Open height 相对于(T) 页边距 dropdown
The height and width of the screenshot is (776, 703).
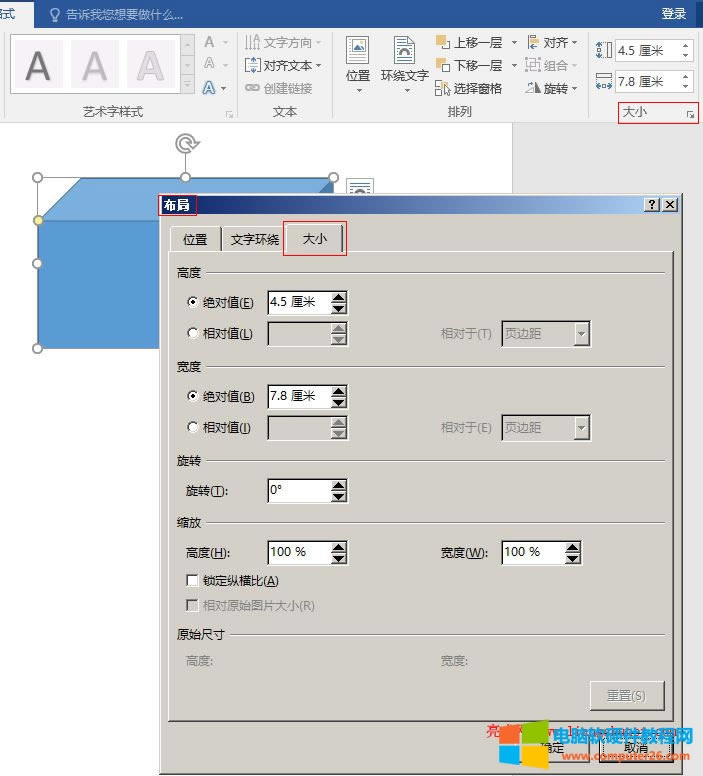pyautogui.click(x=546, y=334)
